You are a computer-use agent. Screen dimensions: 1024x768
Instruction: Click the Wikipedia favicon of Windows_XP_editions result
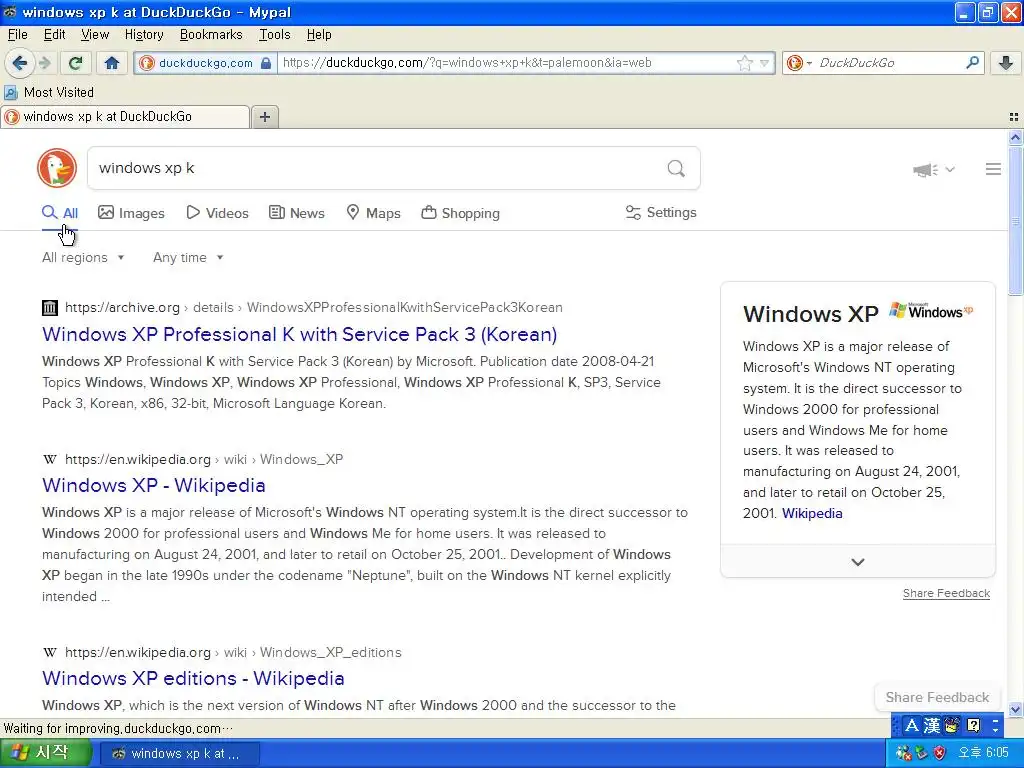tap(50, 652)
